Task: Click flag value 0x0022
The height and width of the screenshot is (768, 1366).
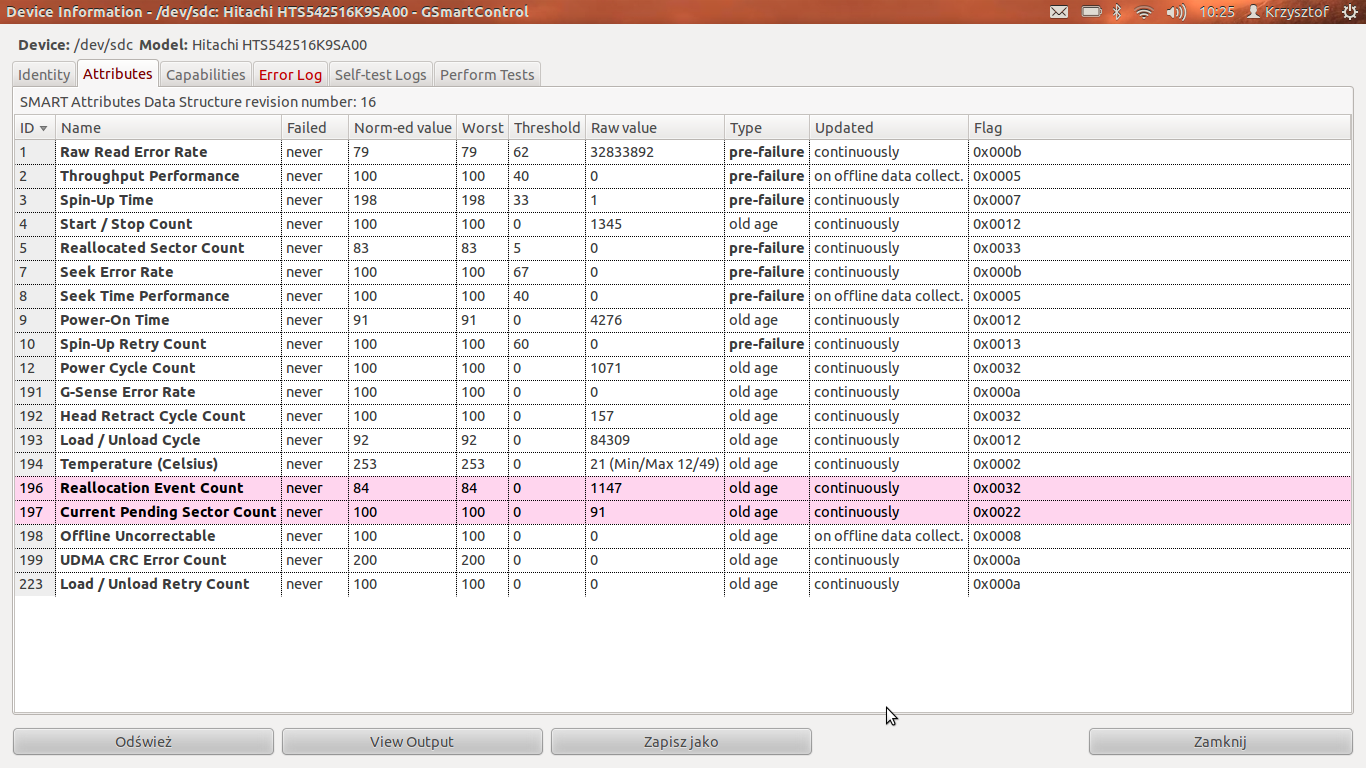Action: 997,512
